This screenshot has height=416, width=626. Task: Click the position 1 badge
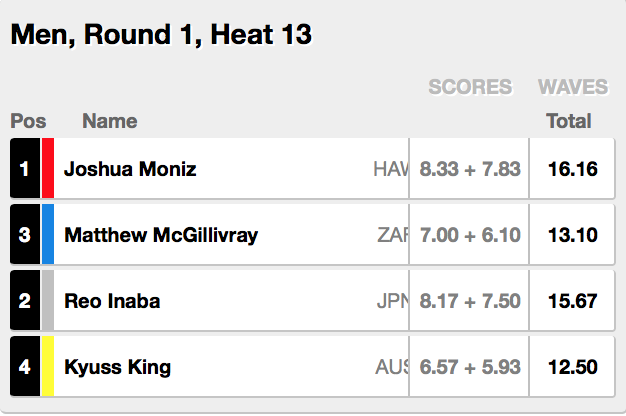pos(24,169)
